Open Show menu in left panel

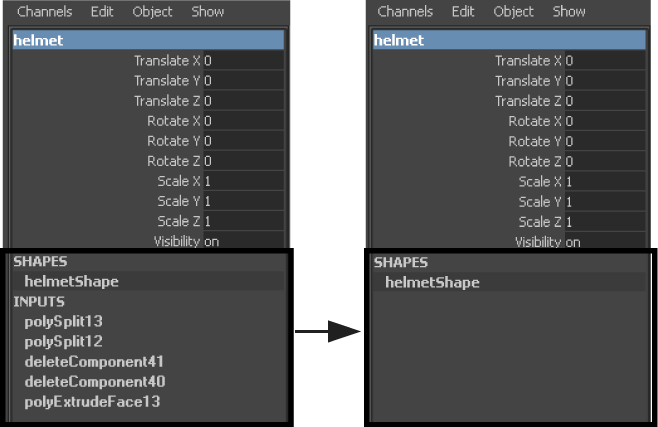pos(208,12)
